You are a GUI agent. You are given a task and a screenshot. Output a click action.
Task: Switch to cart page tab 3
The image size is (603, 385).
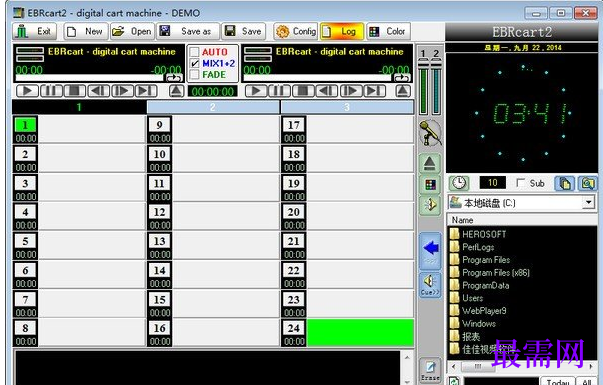[x=347, y=107]
